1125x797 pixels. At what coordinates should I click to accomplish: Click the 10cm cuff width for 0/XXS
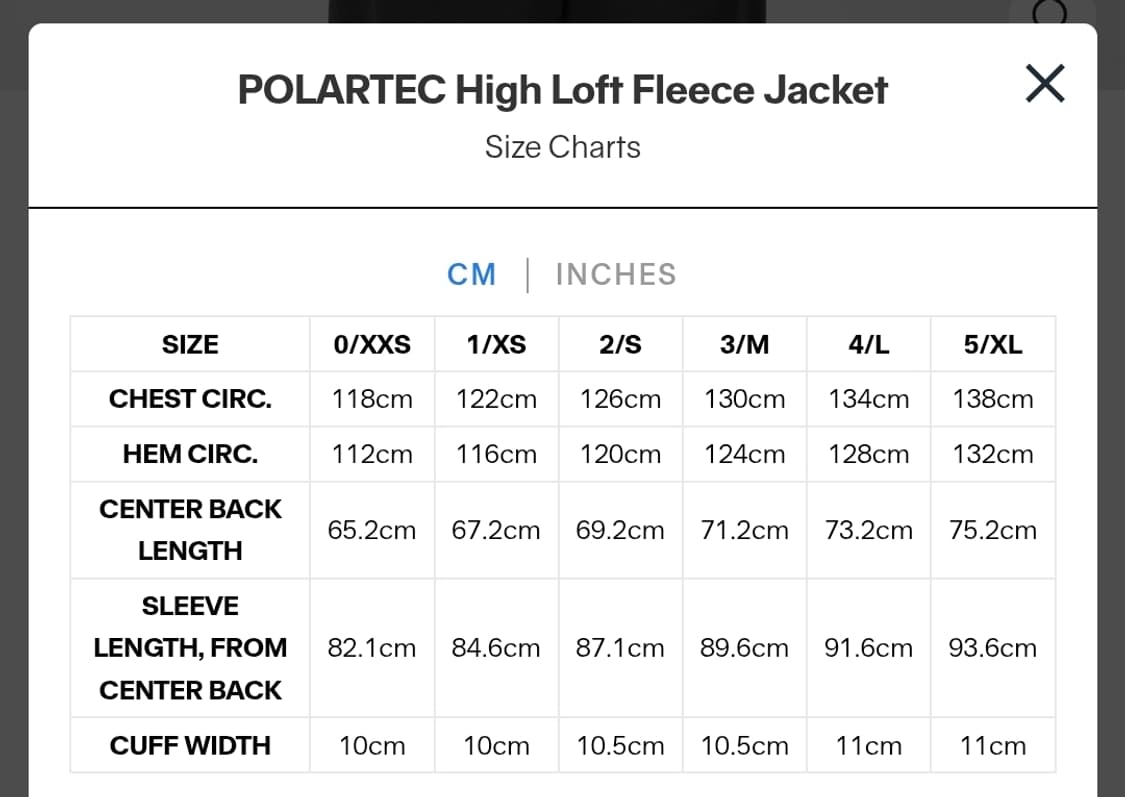pos(372,745)
